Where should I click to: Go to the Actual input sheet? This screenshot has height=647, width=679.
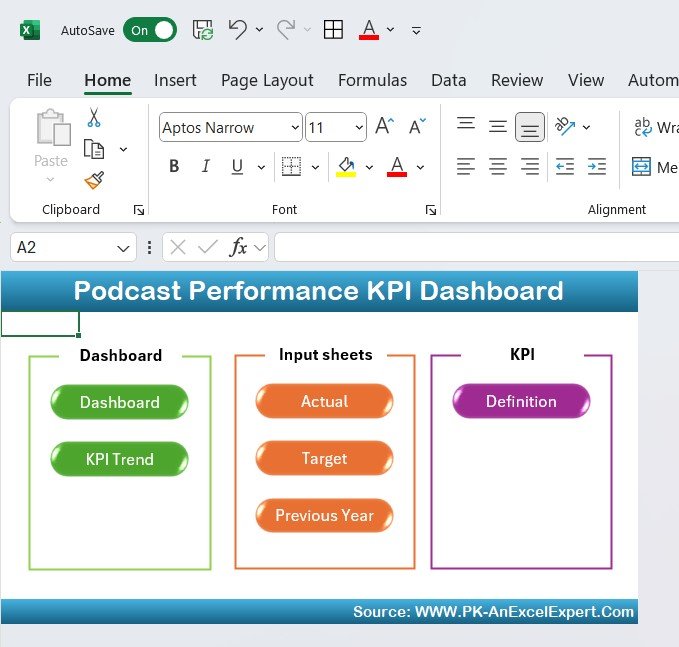click(324, 401)
